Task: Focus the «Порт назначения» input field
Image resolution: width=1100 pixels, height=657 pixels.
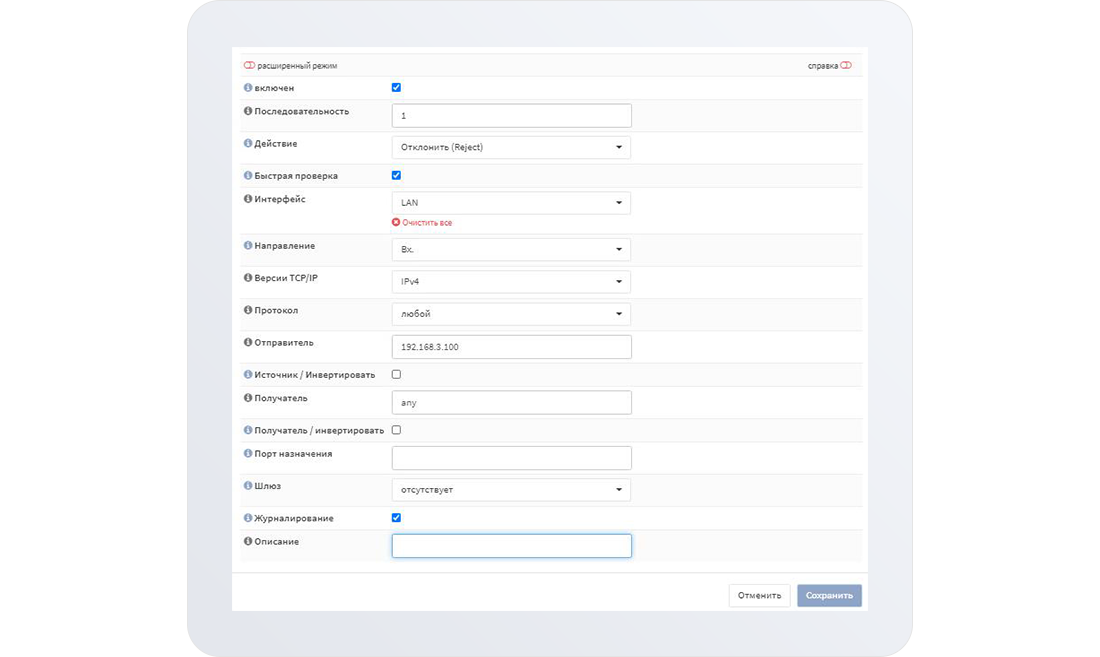Action: coord(511,458)
